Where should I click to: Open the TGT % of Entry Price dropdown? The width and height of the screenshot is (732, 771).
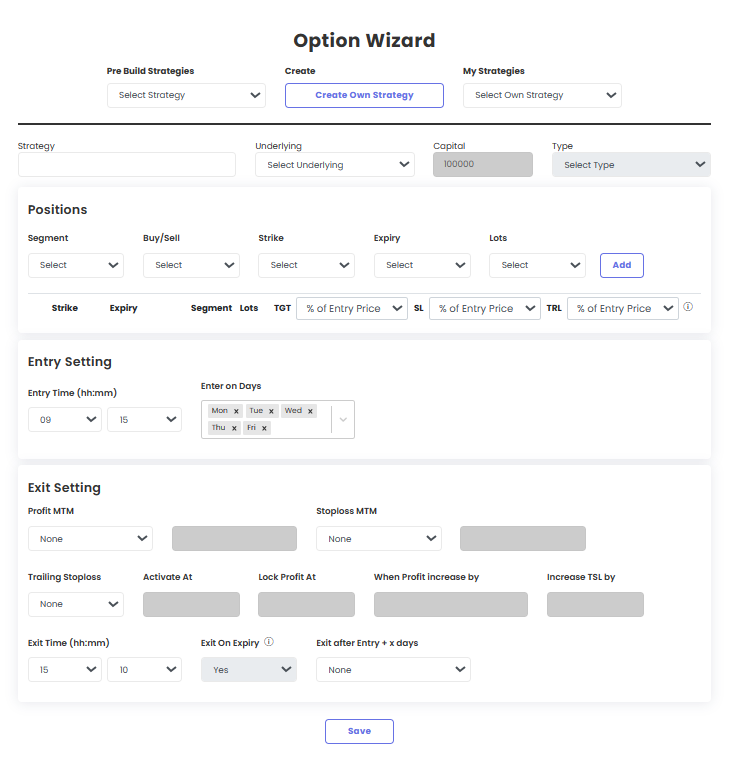(x=352, y=308)
